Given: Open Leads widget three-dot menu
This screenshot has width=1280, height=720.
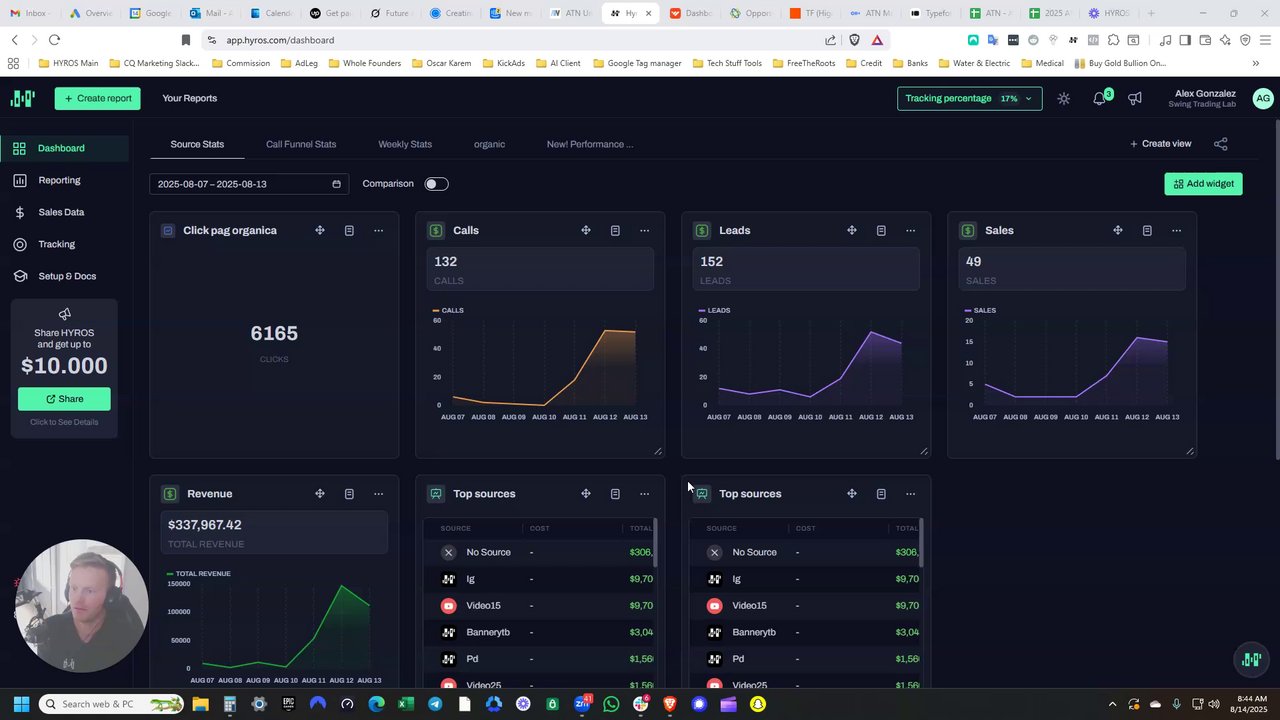Looking at the screenshot, I should coord(910,230).
